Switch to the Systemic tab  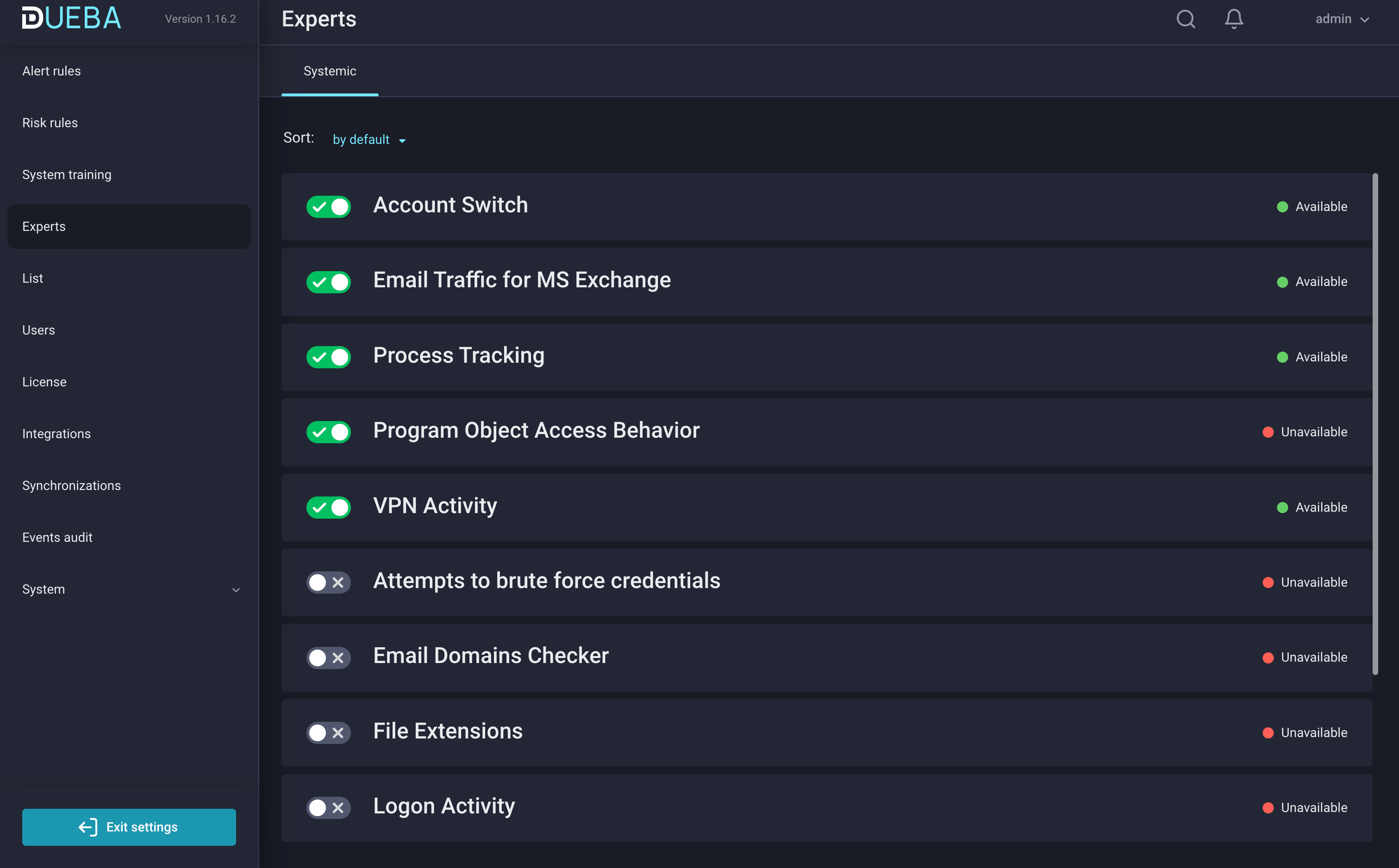tap(330, 71)
